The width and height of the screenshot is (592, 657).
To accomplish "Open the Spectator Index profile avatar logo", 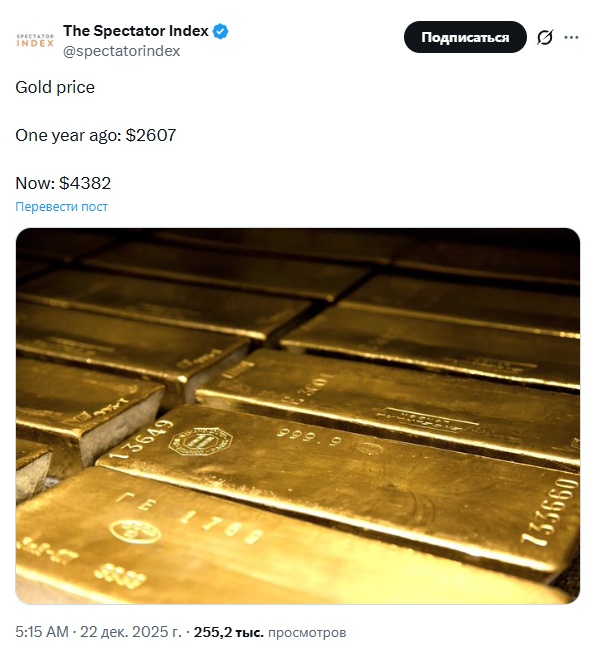I will point(35,40).
